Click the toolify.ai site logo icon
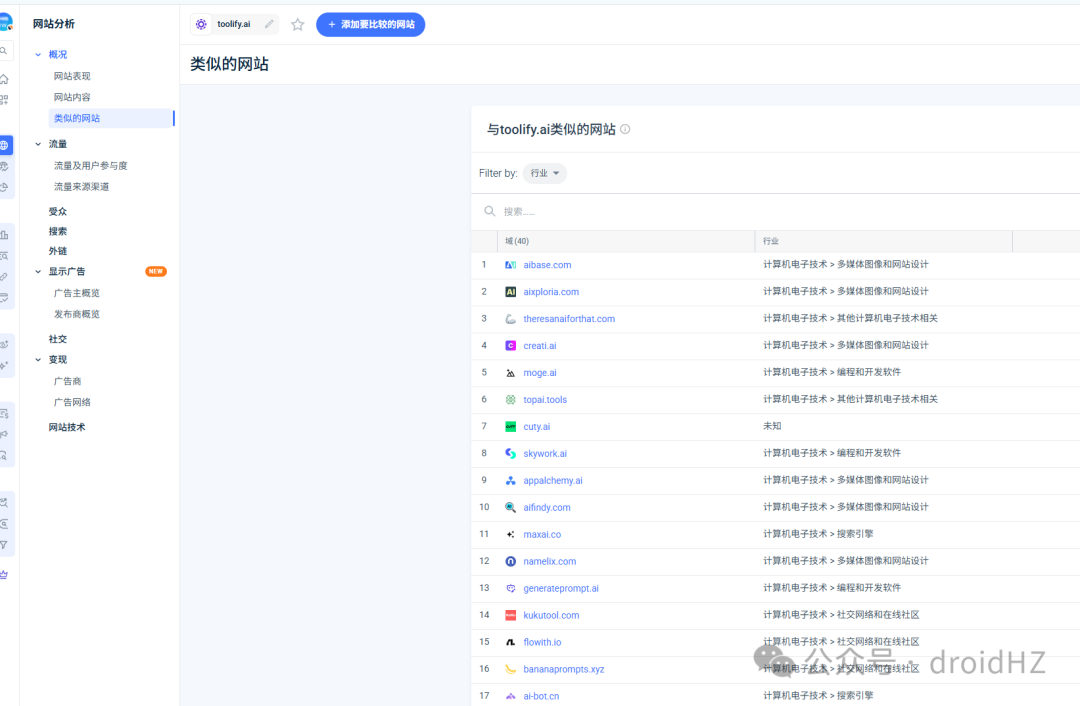Image resolution: width=1080 pixels, height=706 pixels. click(201, 24)
